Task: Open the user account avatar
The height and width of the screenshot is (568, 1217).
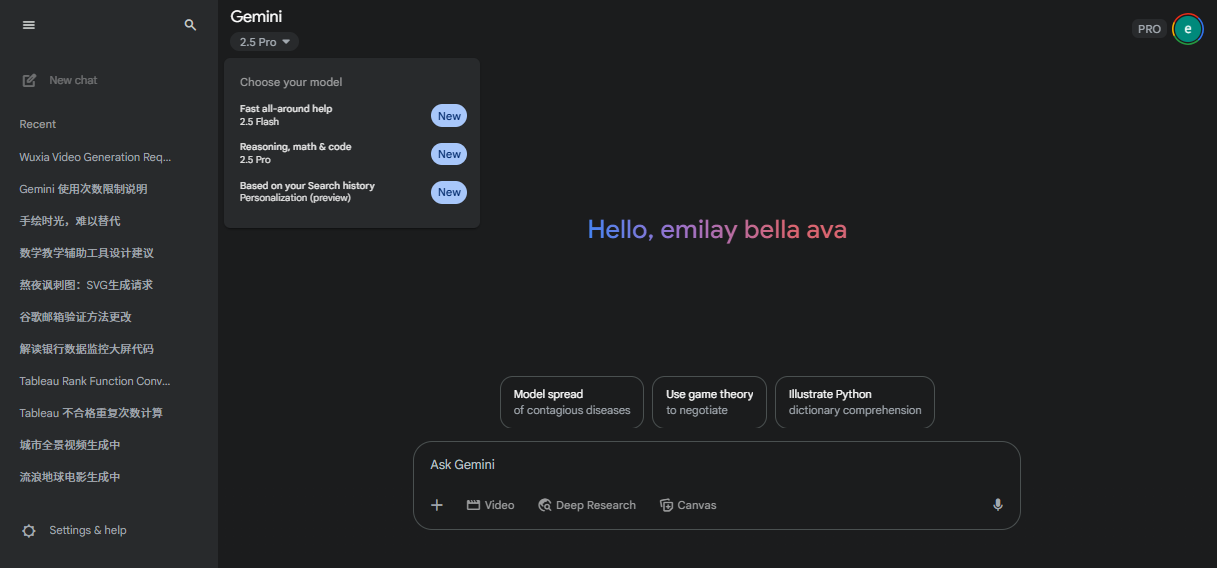Action: point(1187,29)
